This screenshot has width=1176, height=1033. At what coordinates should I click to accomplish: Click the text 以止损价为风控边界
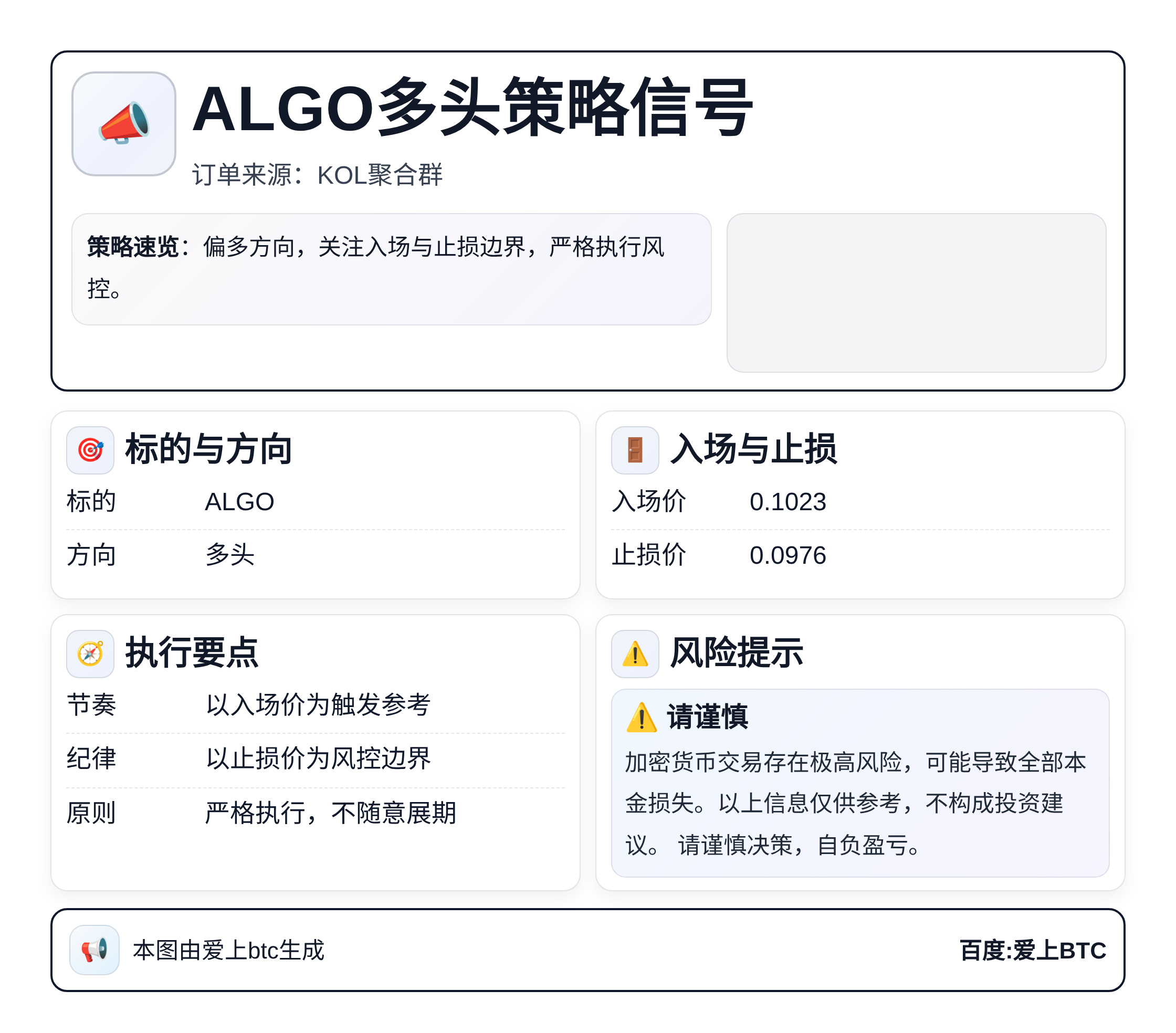tap(318, 758)
